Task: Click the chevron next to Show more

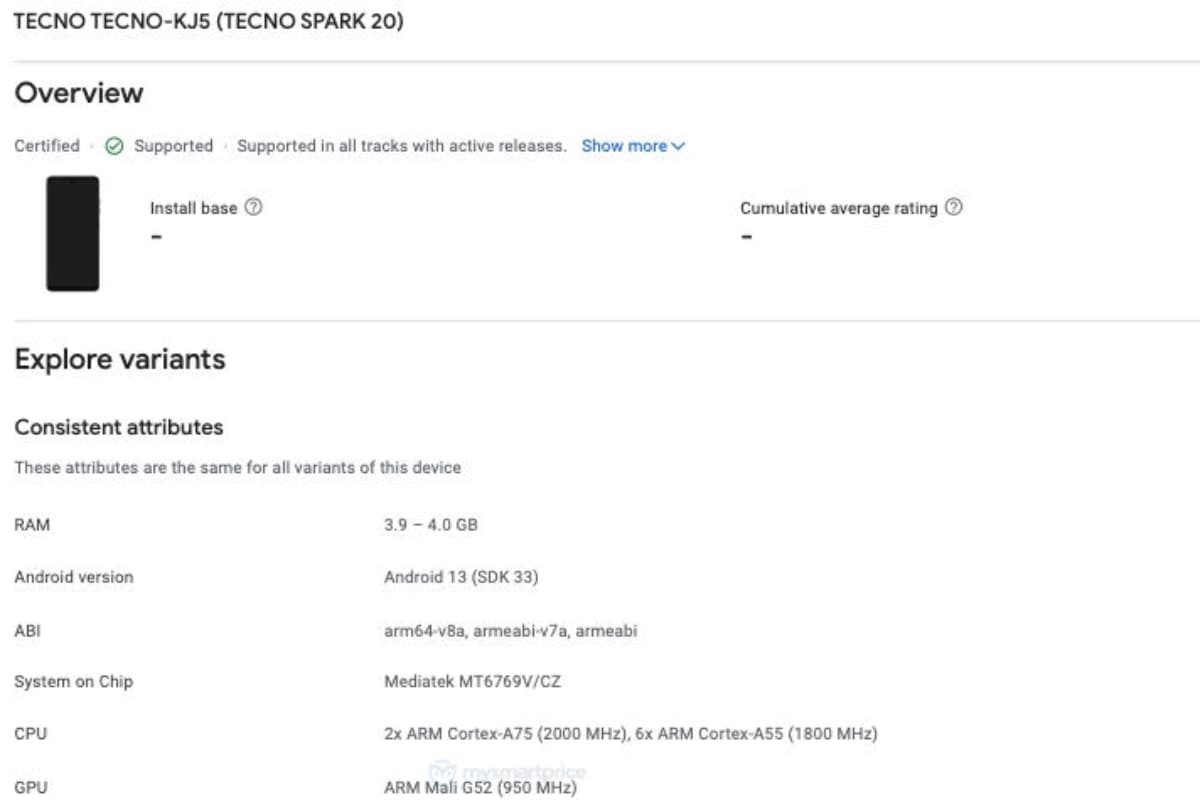Action: (679, 146)
